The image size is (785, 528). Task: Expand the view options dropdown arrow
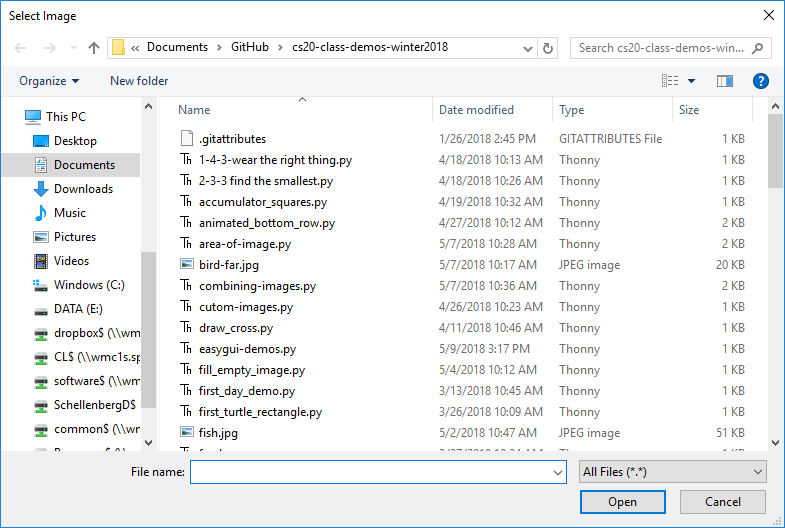click(692, 81)
